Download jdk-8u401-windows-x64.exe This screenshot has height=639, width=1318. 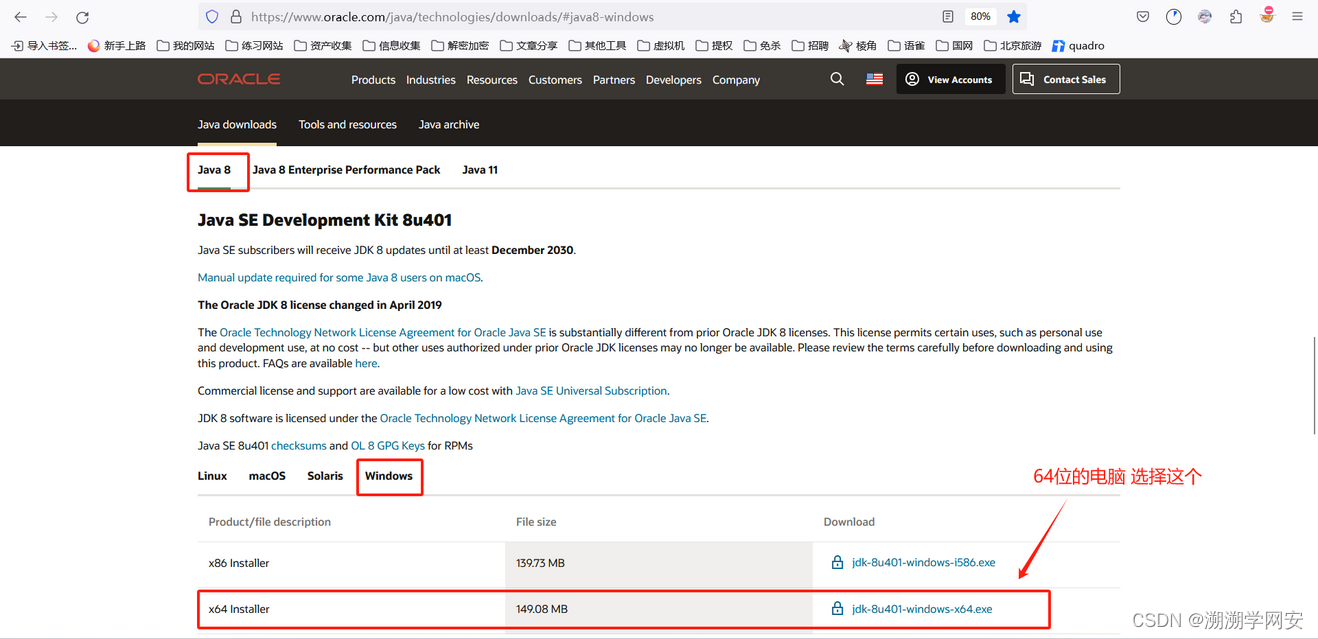pyautogui.click(x=921, y=609)
